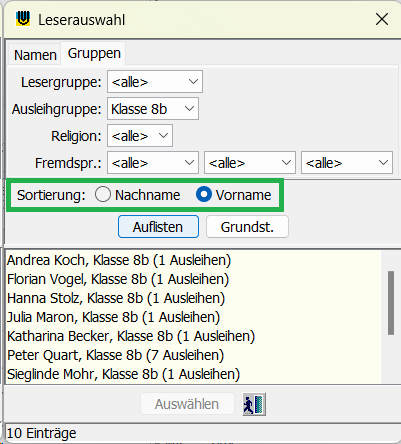The width and height of the screenshot is (401, 444).
Task: Select Vorname sorting radio button
Action: click(x=204, y=194)
